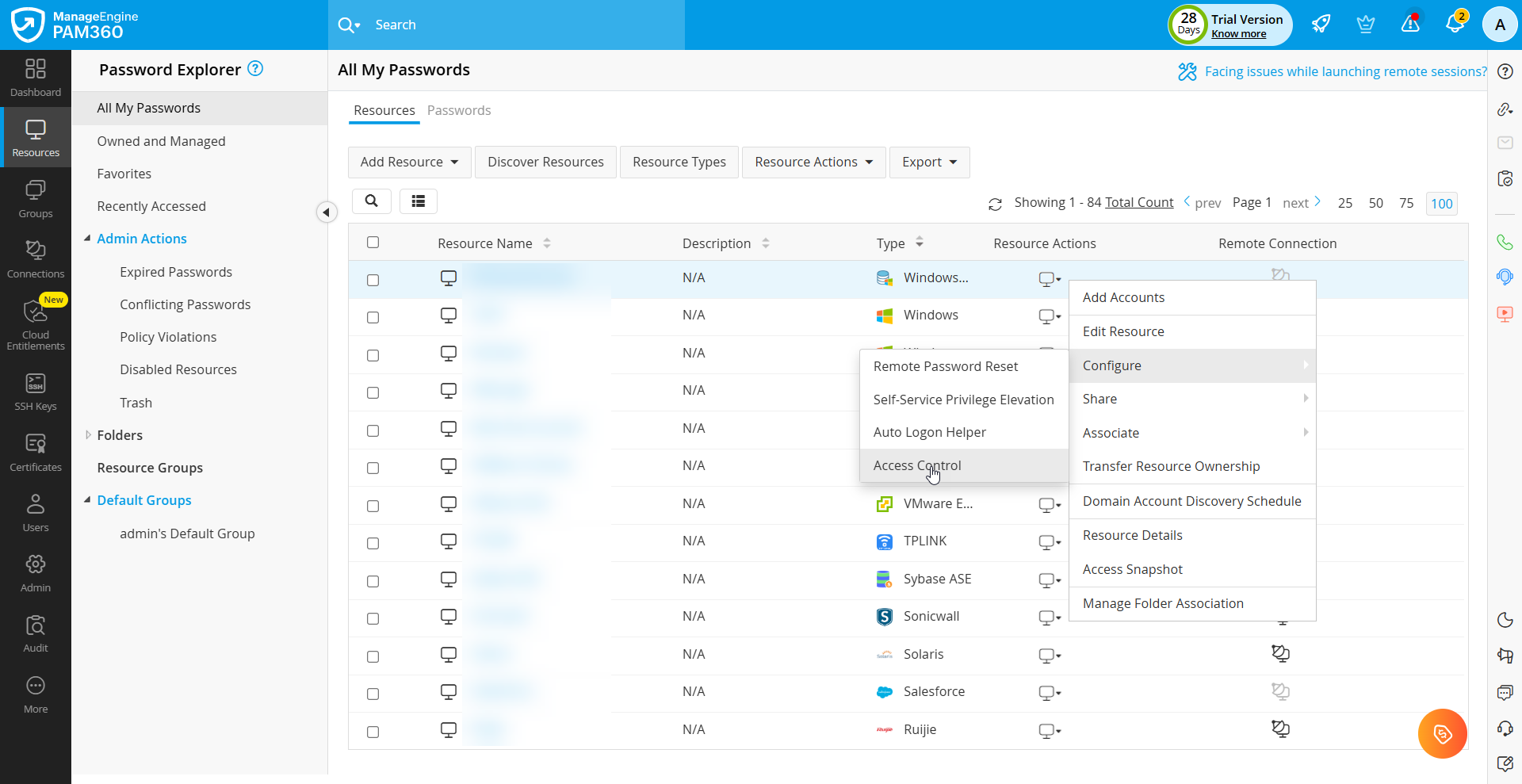Expand the Folders tree node

click(x=88, y=435)
